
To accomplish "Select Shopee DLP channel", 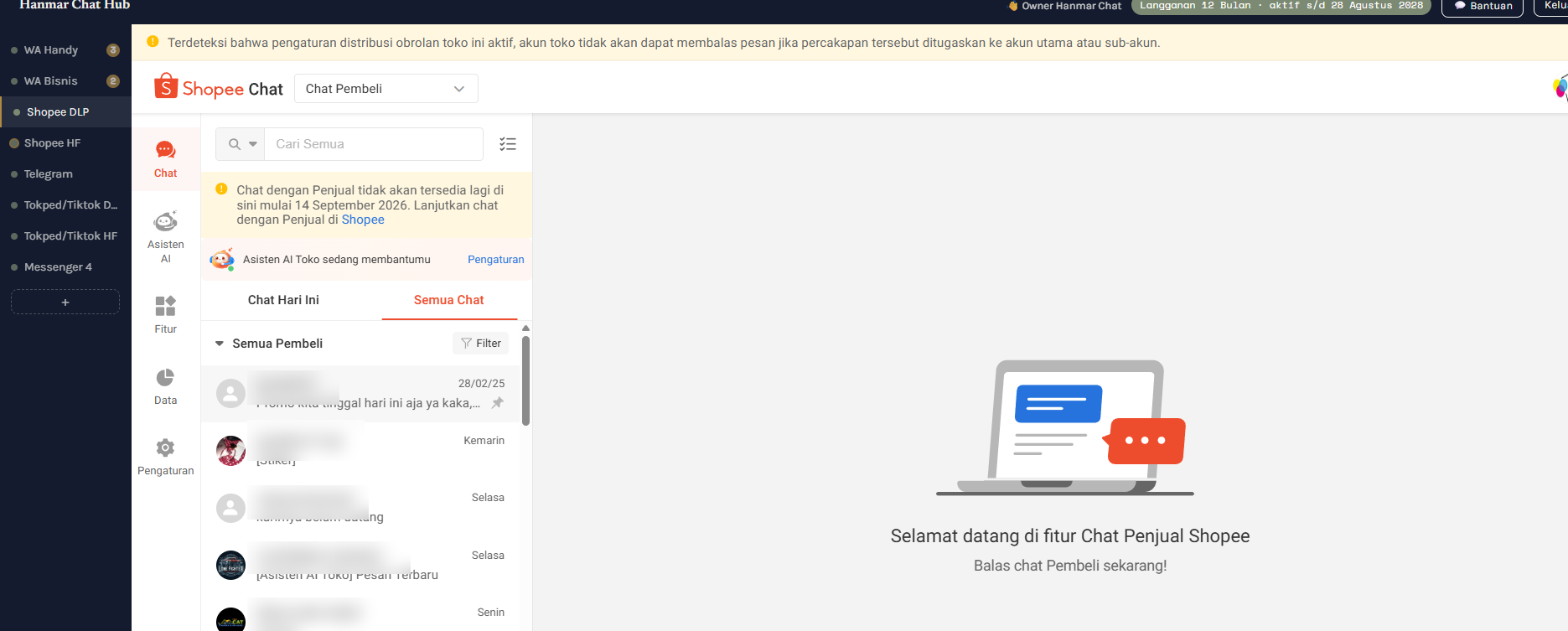I will click(65, 112).
